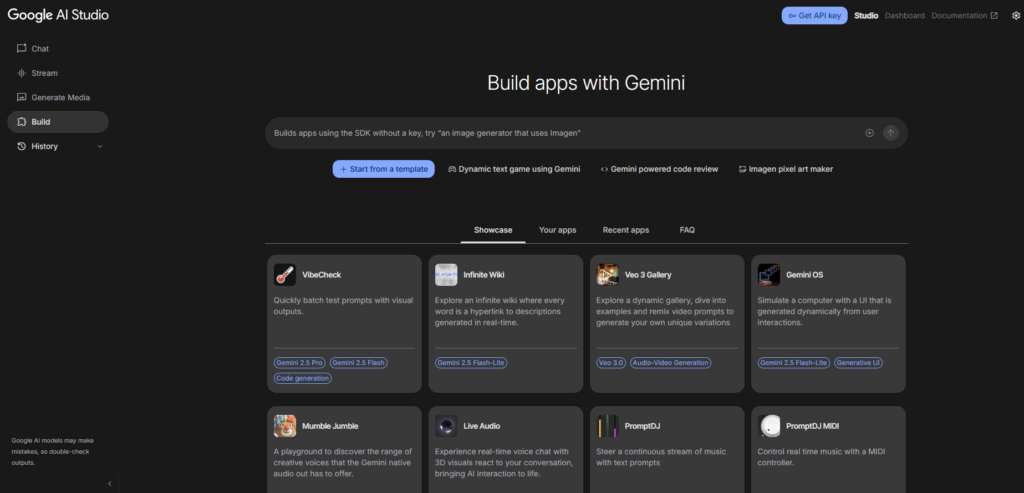The image size is (1024, 493).
Task: Click the Generative UI tag
Action: click(858, 363)
